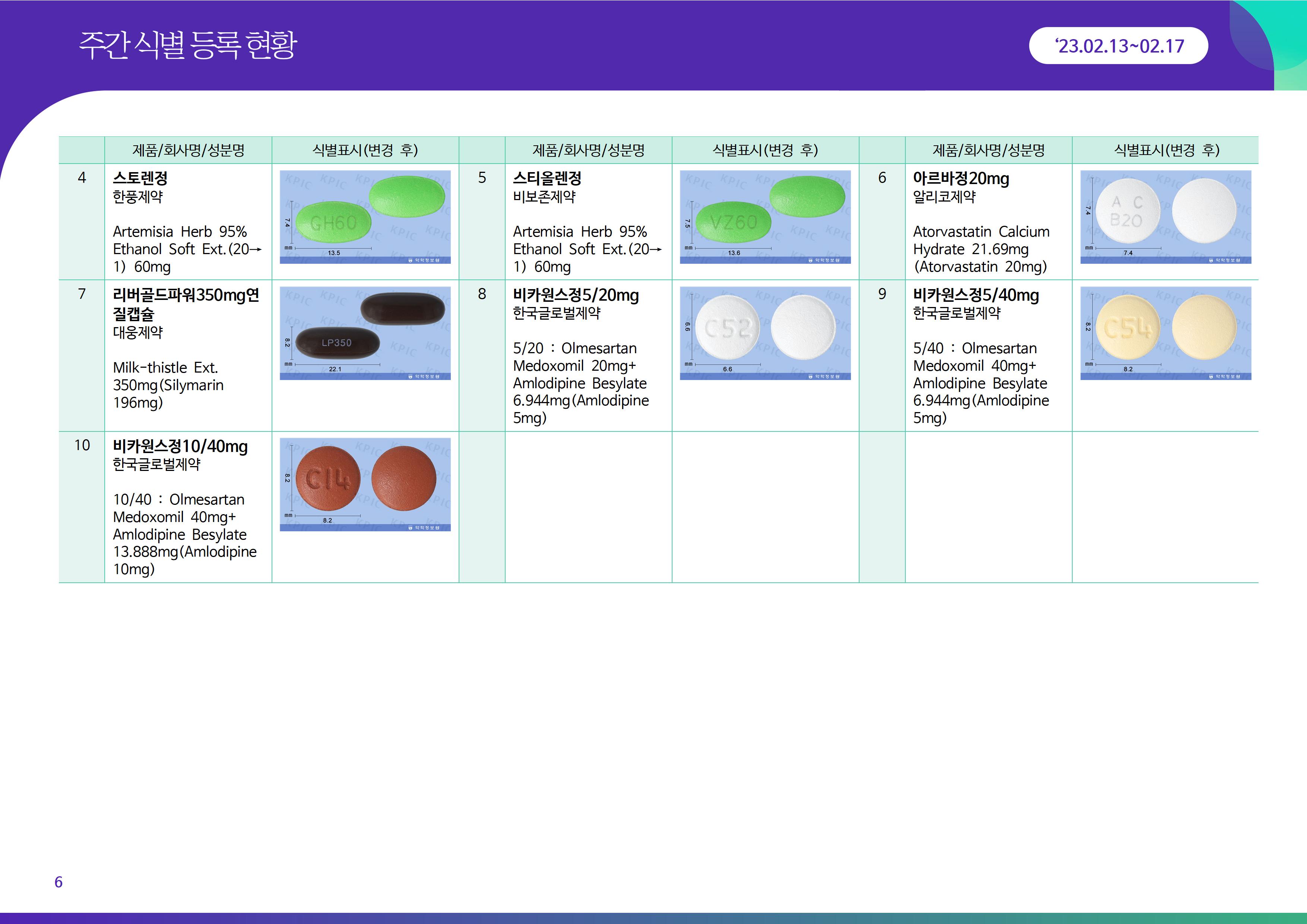Select the 비카원스정10/40mg product name
The height and width of the screenshot is (924, 1307).
click(x=180, y=446)
